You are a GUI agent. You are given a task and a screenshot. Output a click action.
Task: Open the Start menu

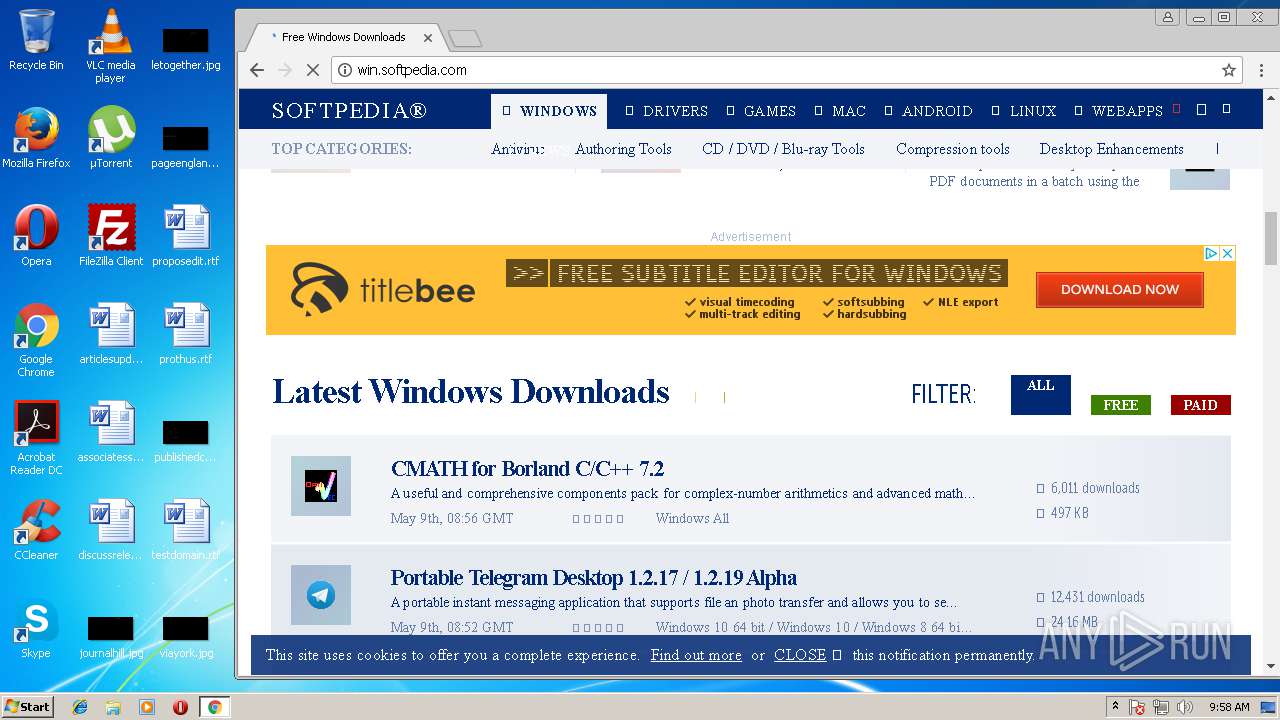(28, 707)
